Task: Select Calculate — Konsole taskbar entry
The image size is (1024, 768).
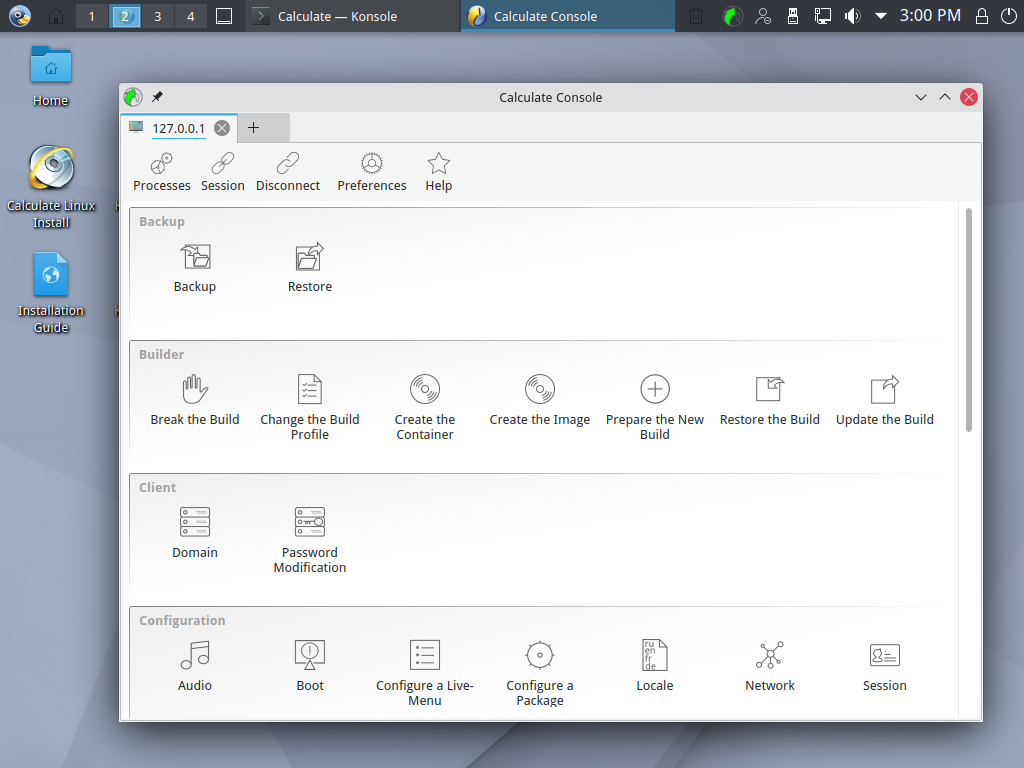Action: (x=353, y=16)
